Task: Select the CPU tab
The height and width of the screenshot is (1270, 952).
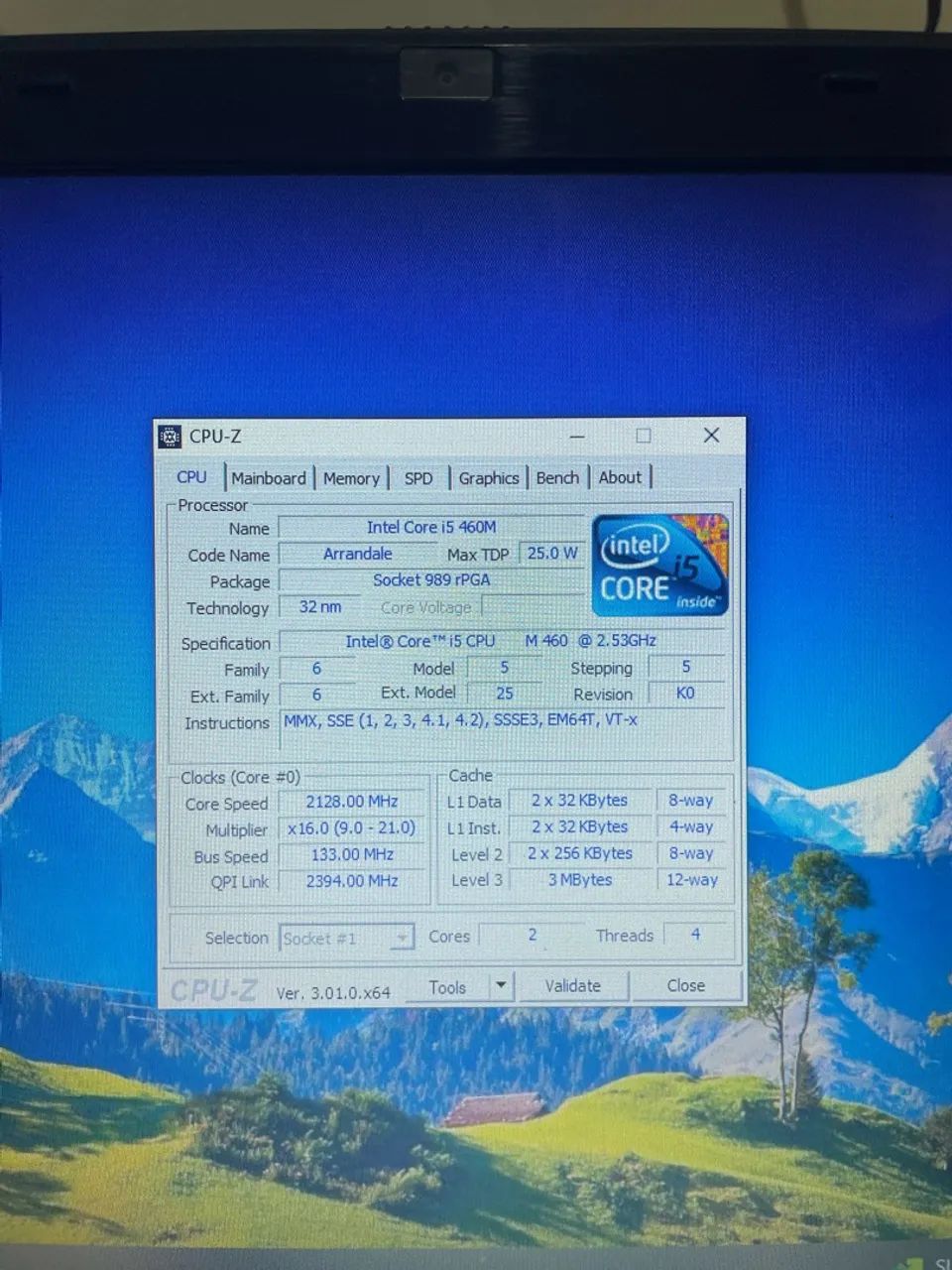Action: (191, 477)
